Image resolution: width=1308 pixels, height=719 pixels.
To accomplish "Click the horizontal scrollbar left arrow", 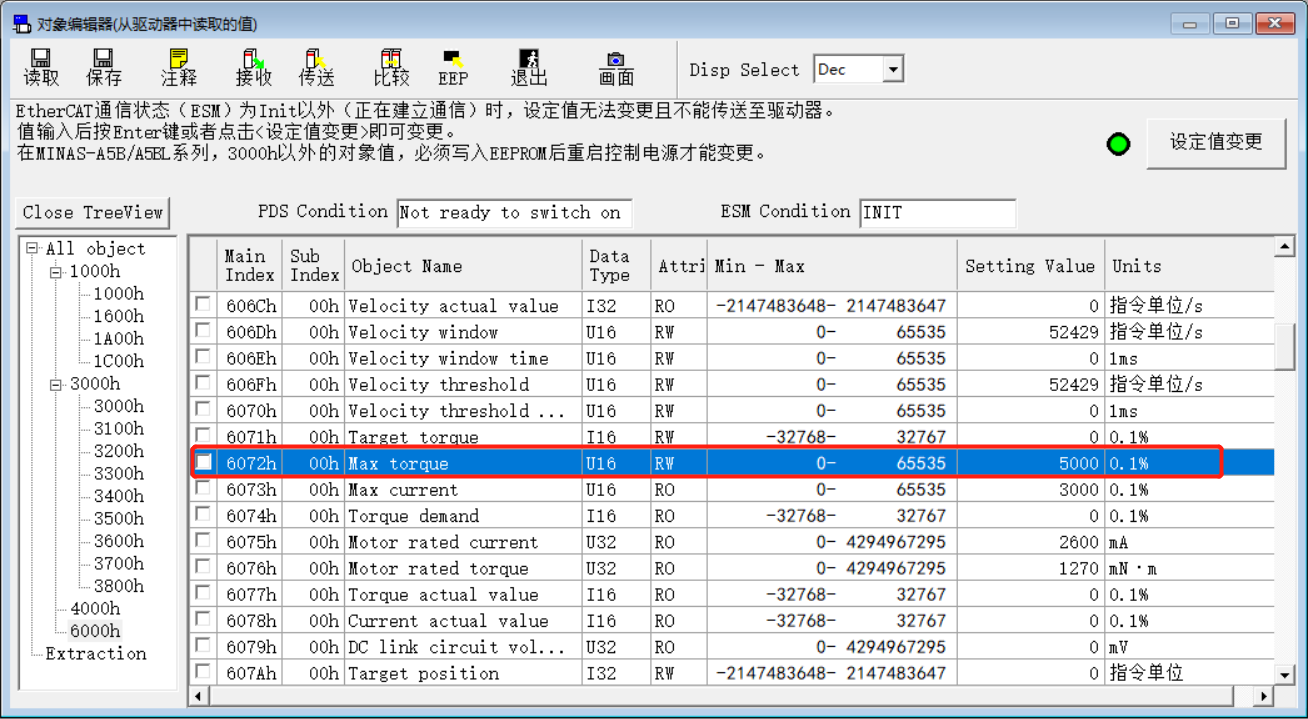I will [199, 696].
